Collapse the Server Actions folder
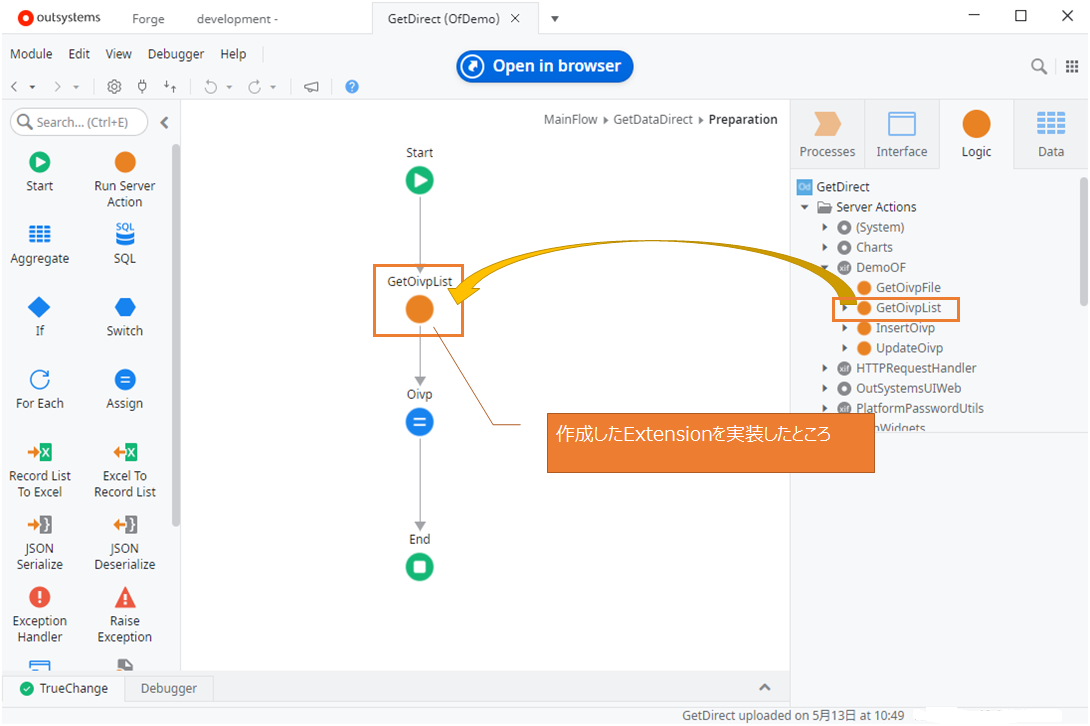The height and width of the screenshot is (726, 1090). [x=805, y=207]
